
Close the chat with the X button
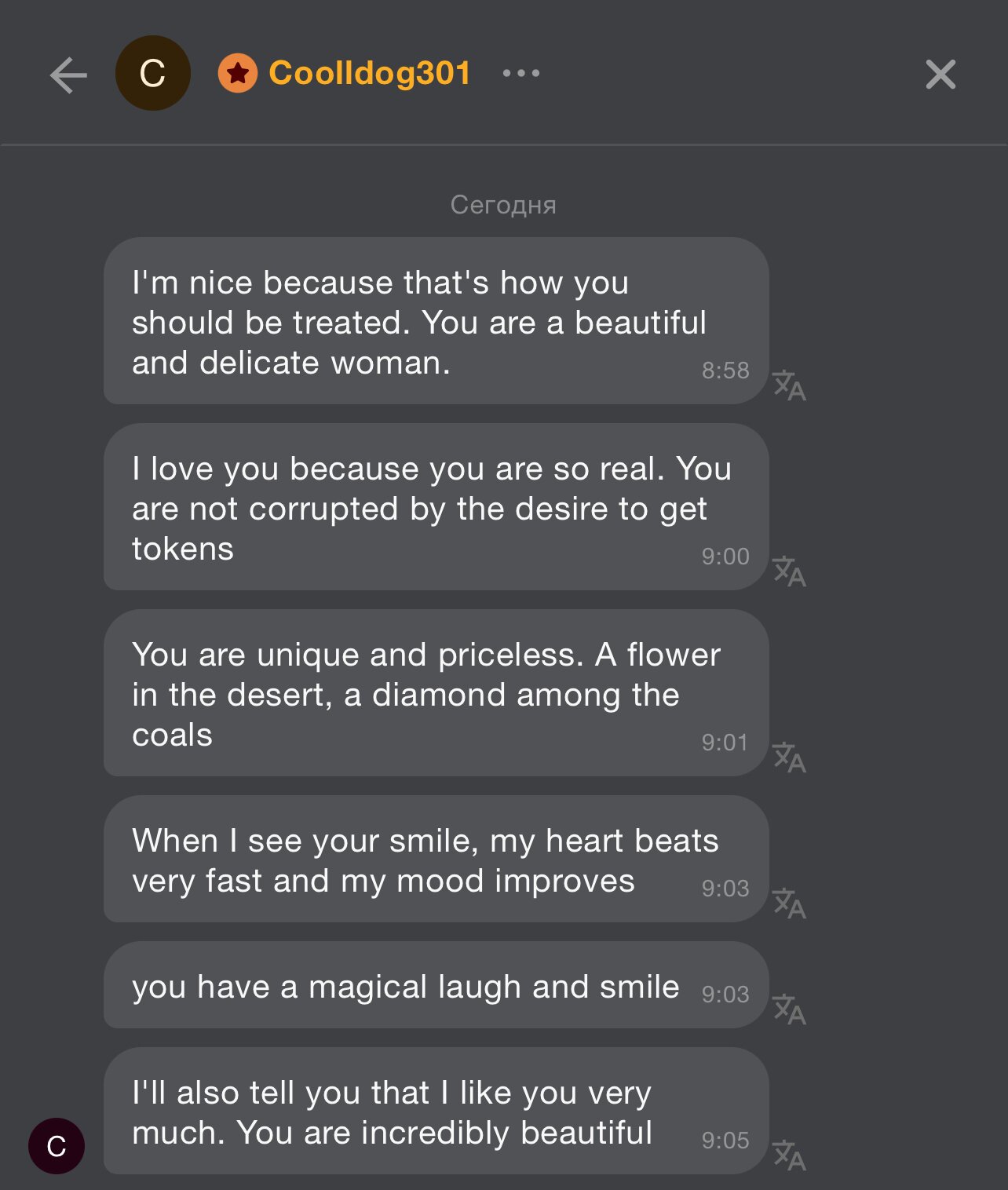pyautogui.click(x=940, y=75)
